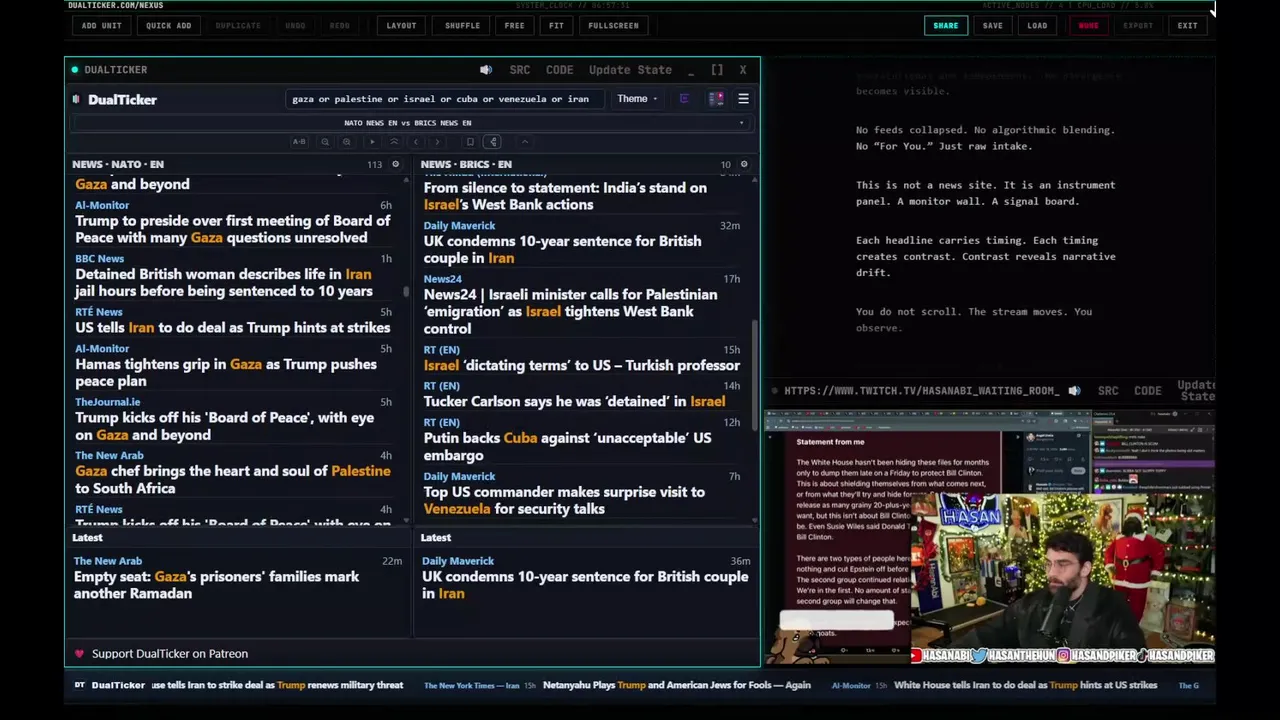Click the double chevron up icon
The height and width of the screenshot is (720, 1280).
click(394, 142)
